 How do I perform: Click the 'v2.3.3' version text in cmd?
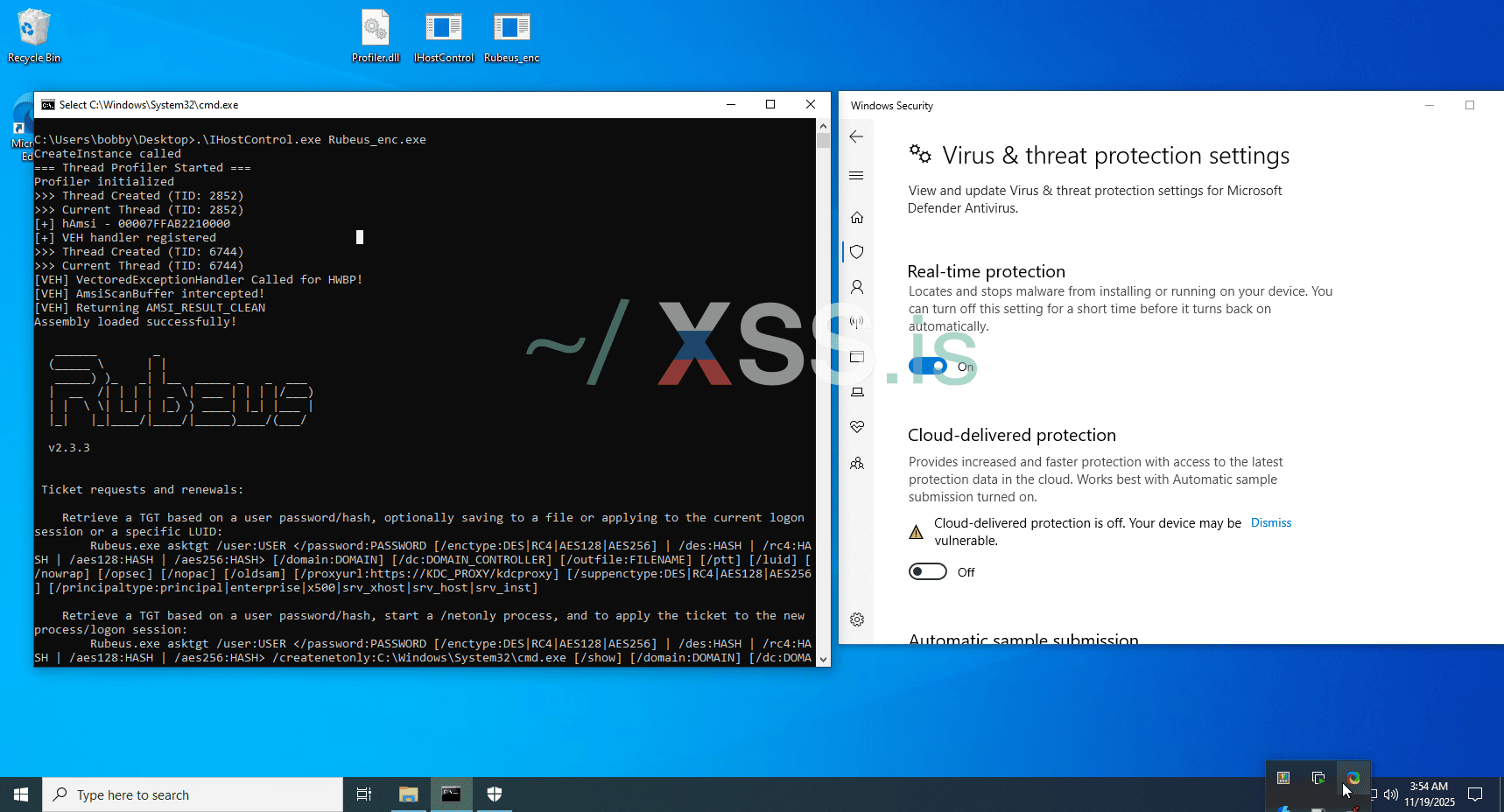69,448
